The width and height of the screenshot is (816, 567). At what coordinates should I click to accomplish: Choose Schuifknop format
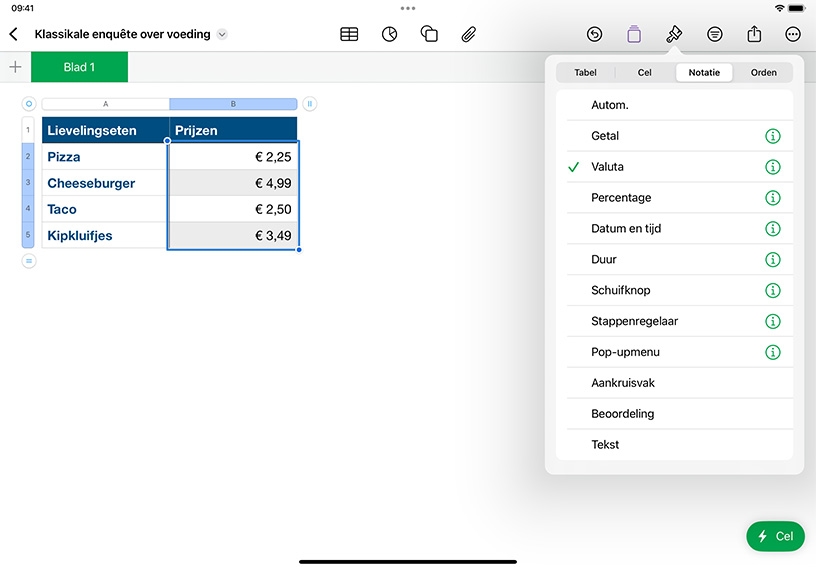pos(674,290)
